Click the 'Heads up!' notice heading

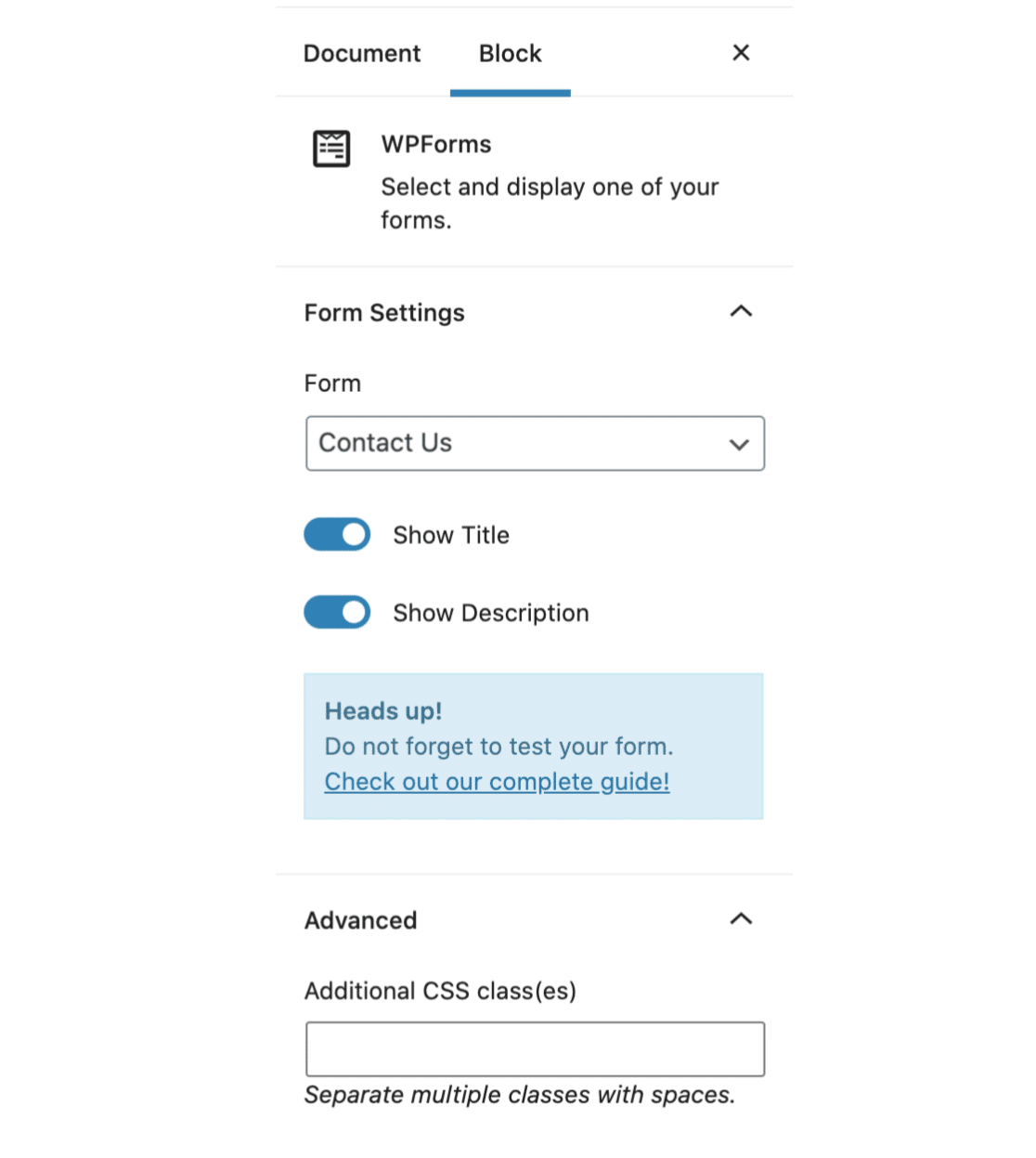383,711
